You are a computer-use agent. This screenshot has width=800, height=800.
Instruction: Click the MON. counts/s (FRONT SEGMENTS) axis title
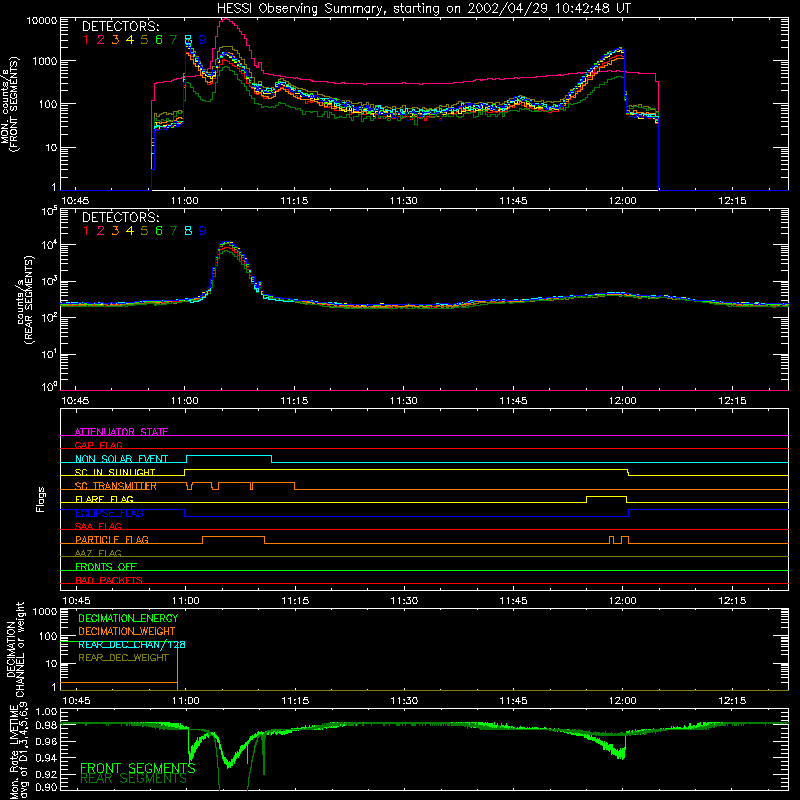pyautogui.click(x=10, y=104)
